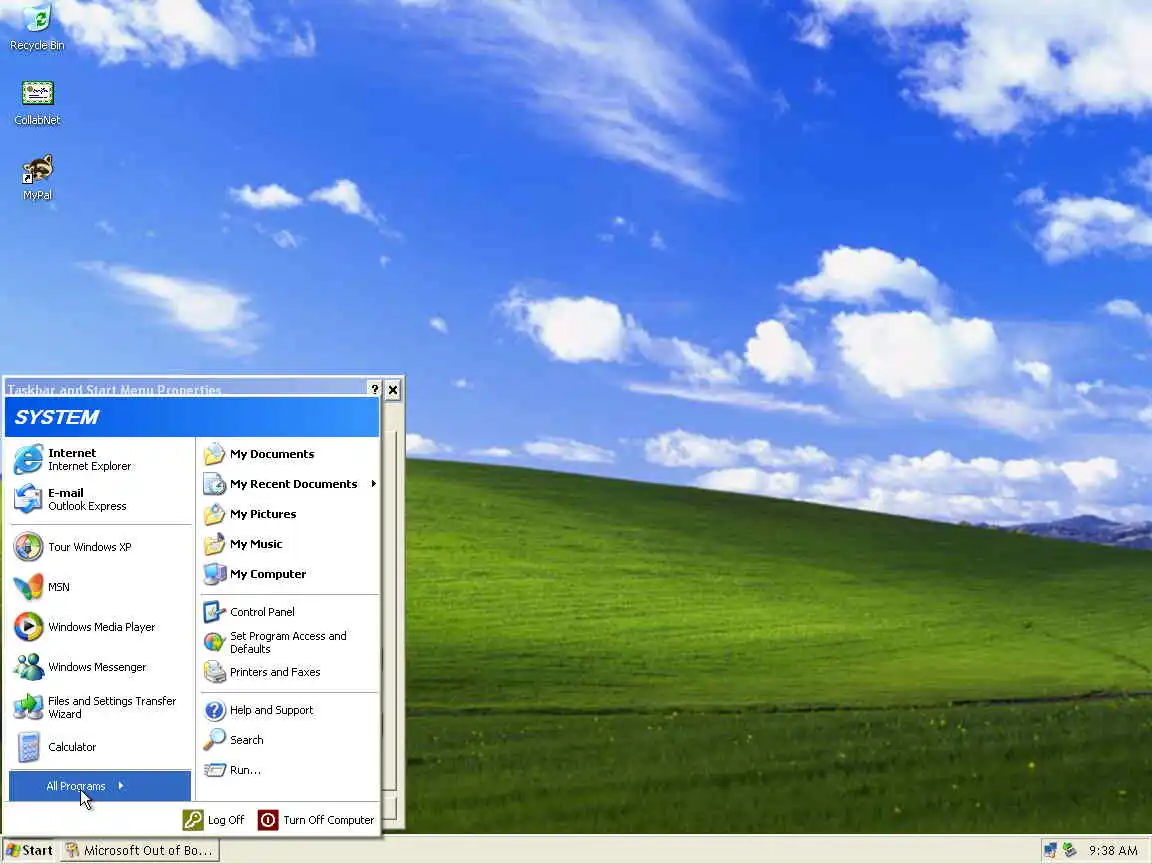Select the MyPal desktop shortcut

click(37, 177)
